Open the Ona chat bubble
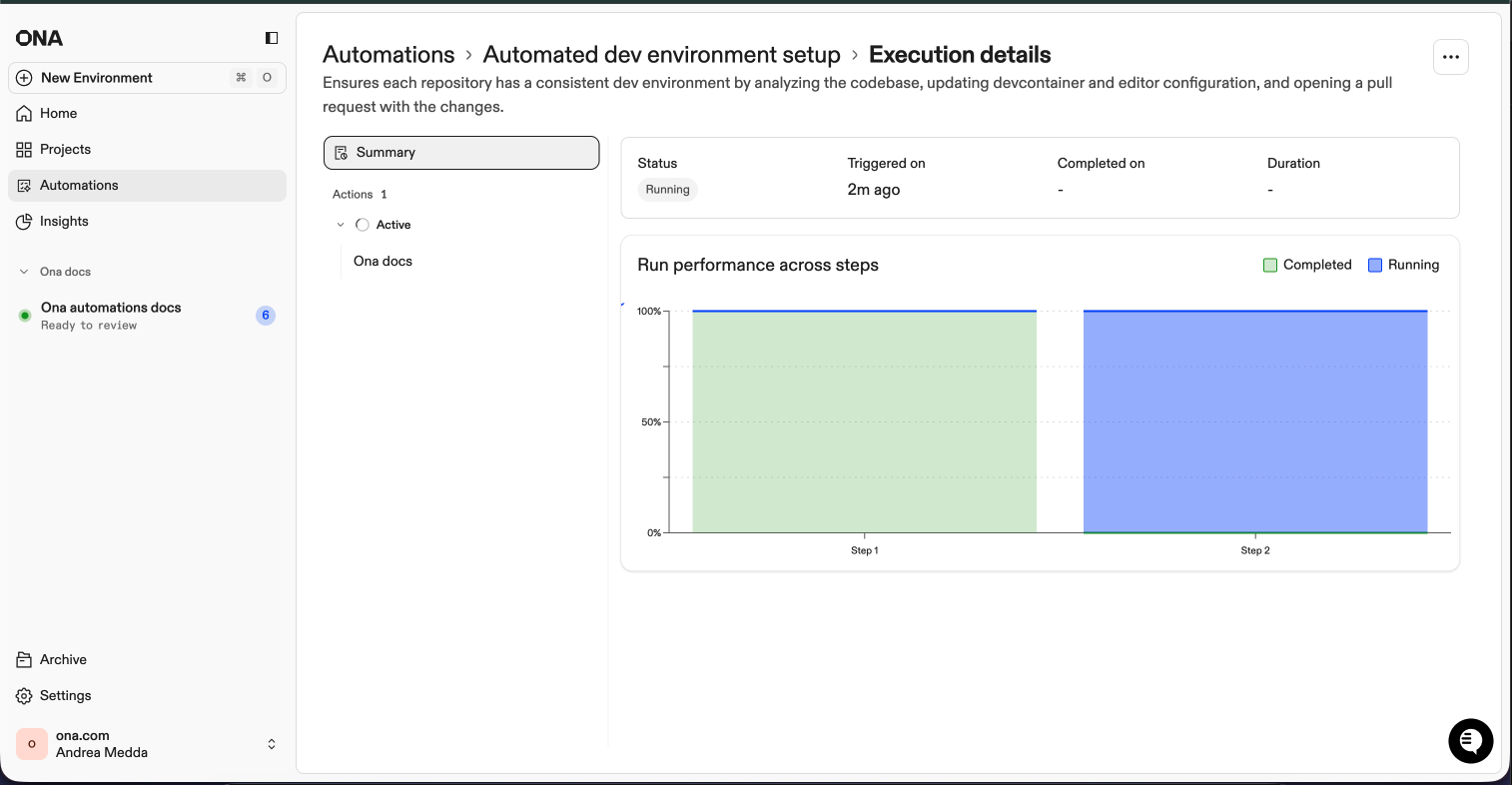The width and height of the screenshot is (1512, 785). click(x=1470, y=741)
